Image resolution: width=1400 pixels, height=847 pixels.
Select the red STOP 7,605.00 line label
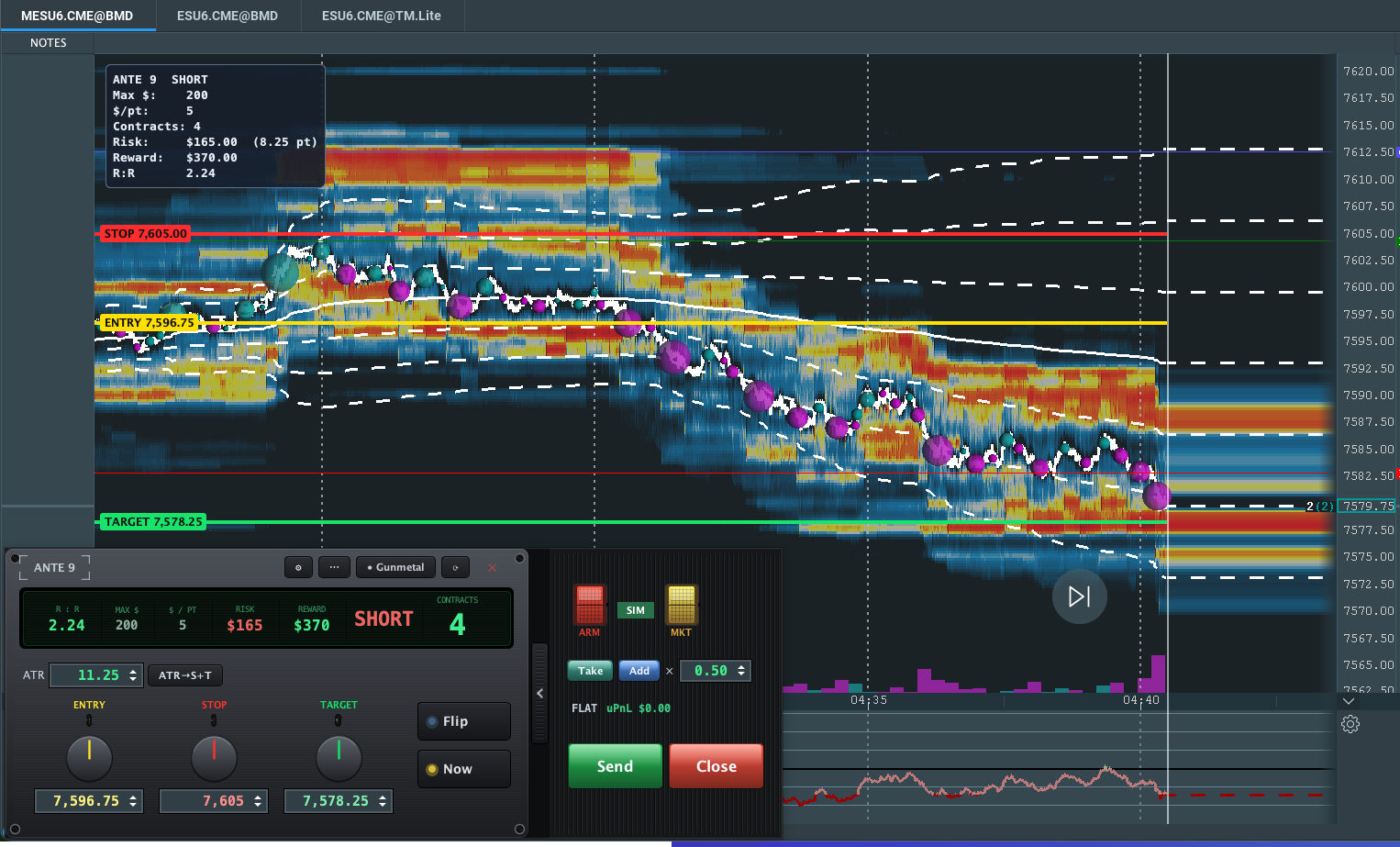click(x=144, y=234)
